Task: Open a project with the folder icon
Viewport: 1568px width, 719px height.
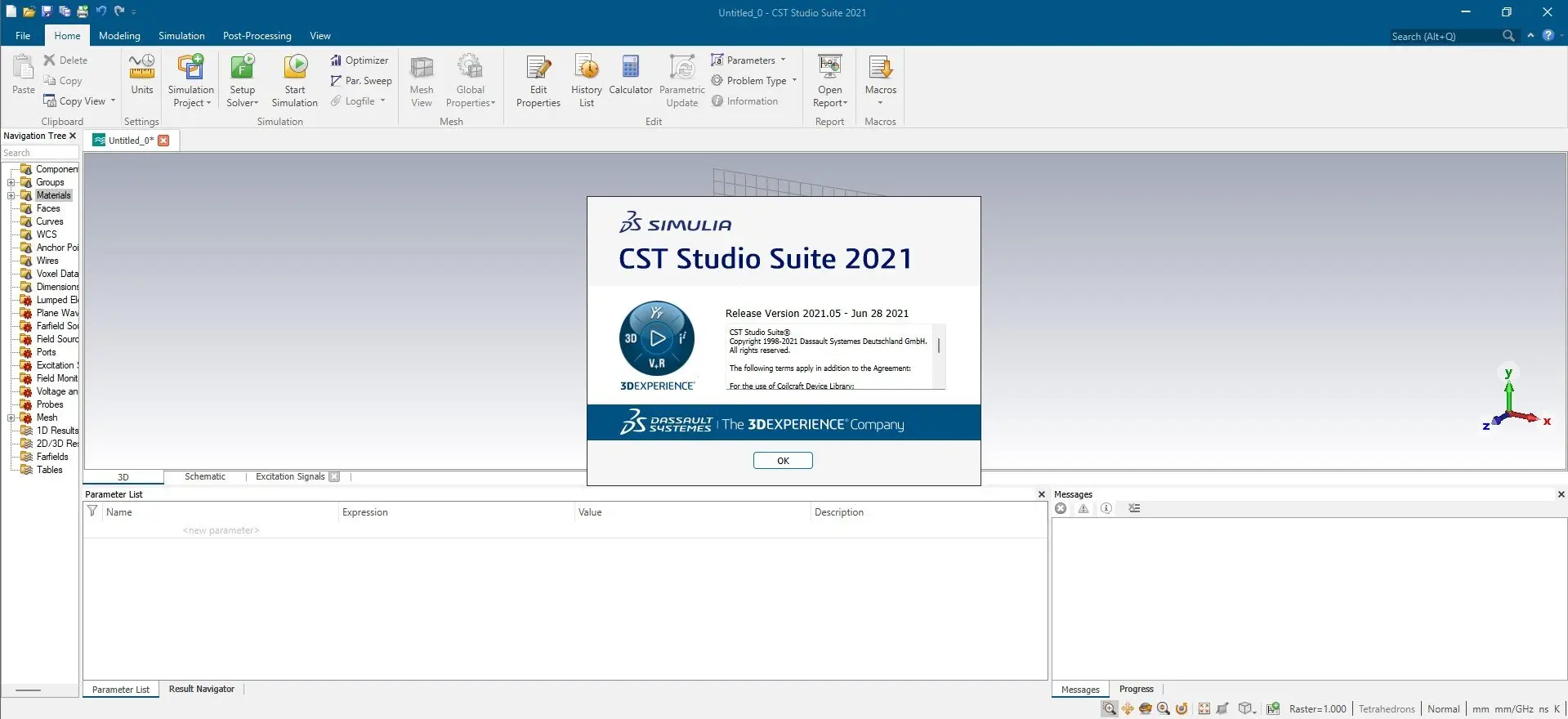Action: point(29,11)
